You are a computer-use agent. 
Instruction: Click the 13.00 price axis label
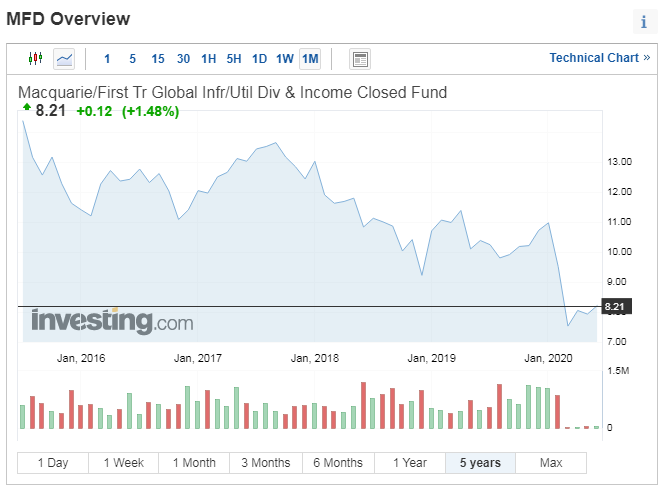pos(620,161)
